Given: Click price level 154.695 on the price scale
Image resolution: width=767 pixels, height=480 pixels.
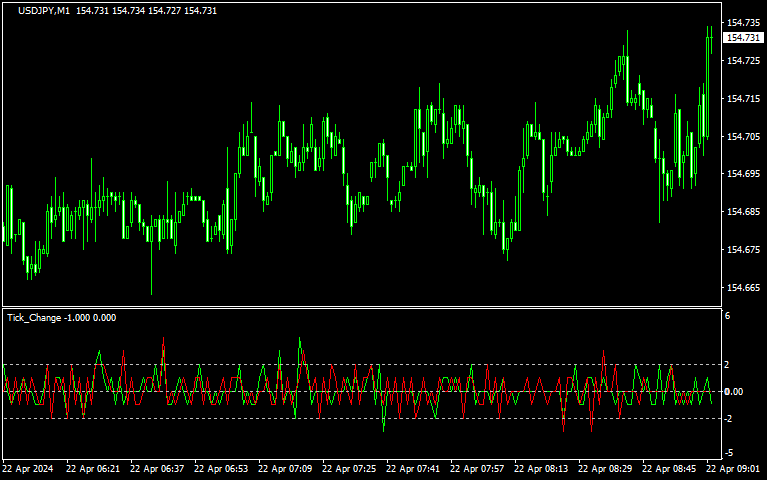Looking at the screenshot, I should [x=744, y=174].
